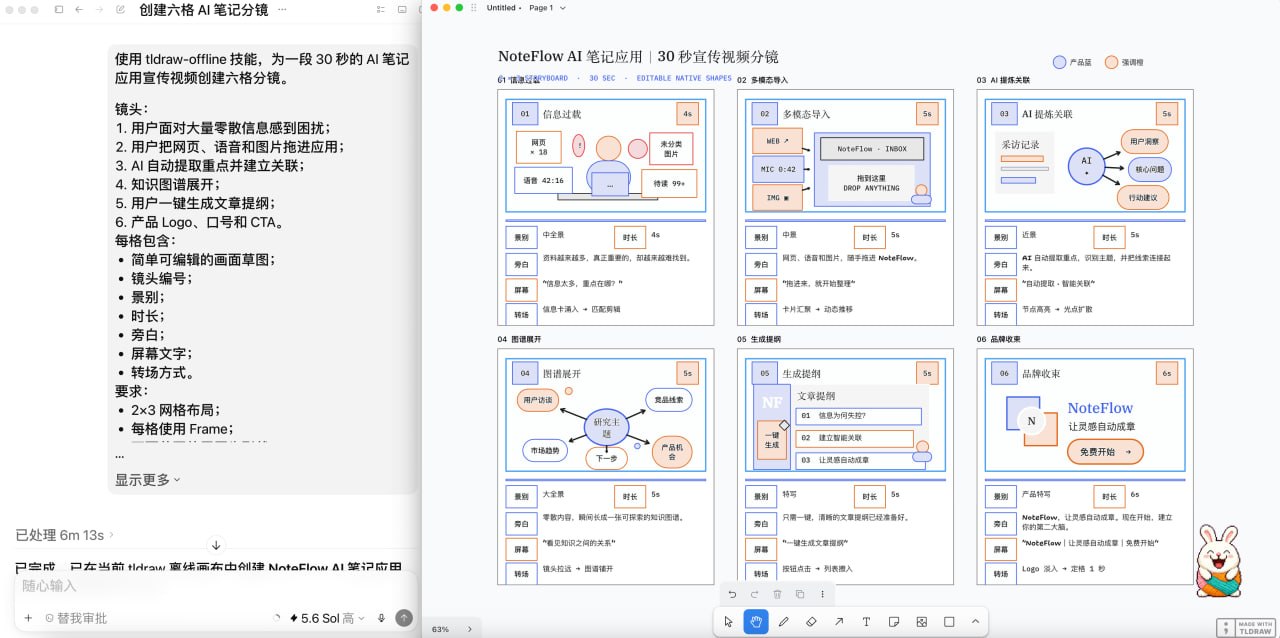Select the 02 多模态导入 frame label

click(x=762, y=80)
